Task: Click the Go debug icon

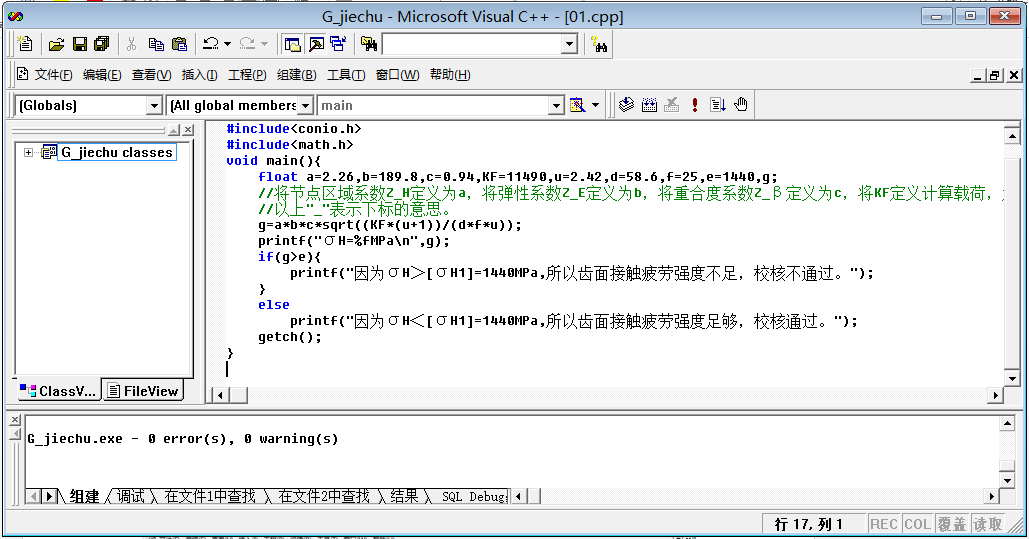Action: [x=718, y=105]
